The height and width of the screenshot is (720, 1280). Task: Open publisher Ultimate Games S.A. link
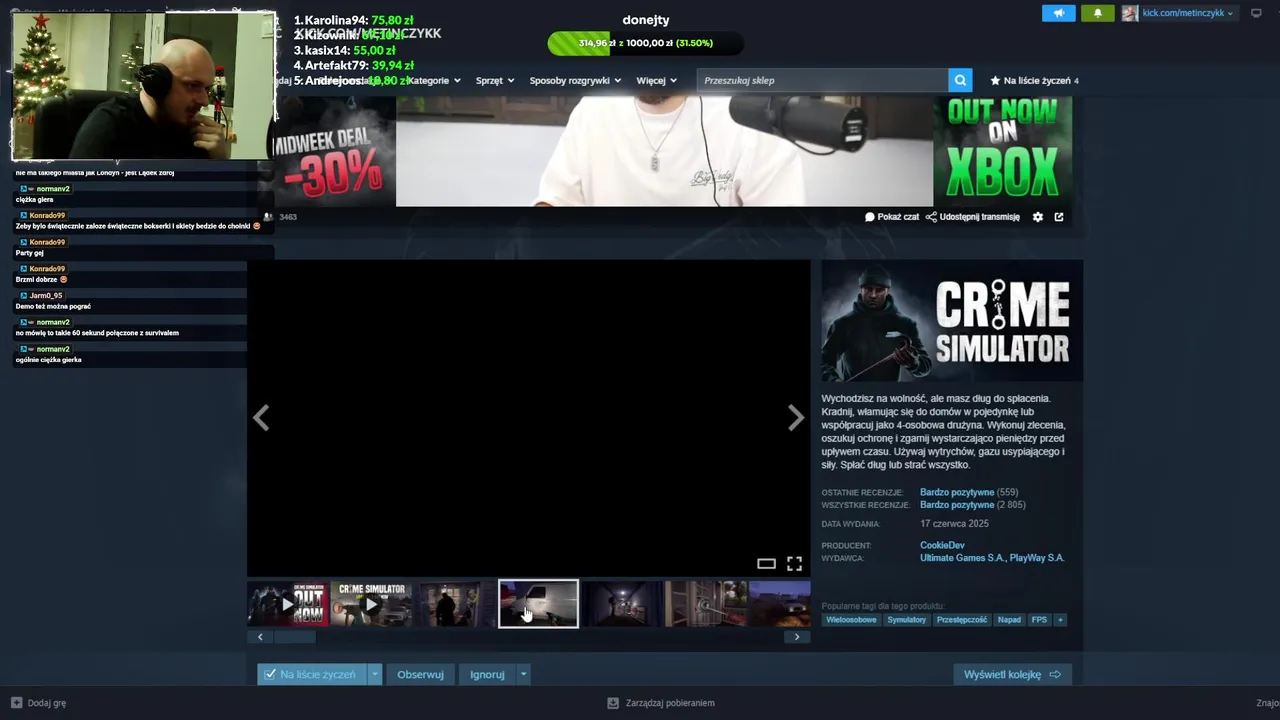961,558
